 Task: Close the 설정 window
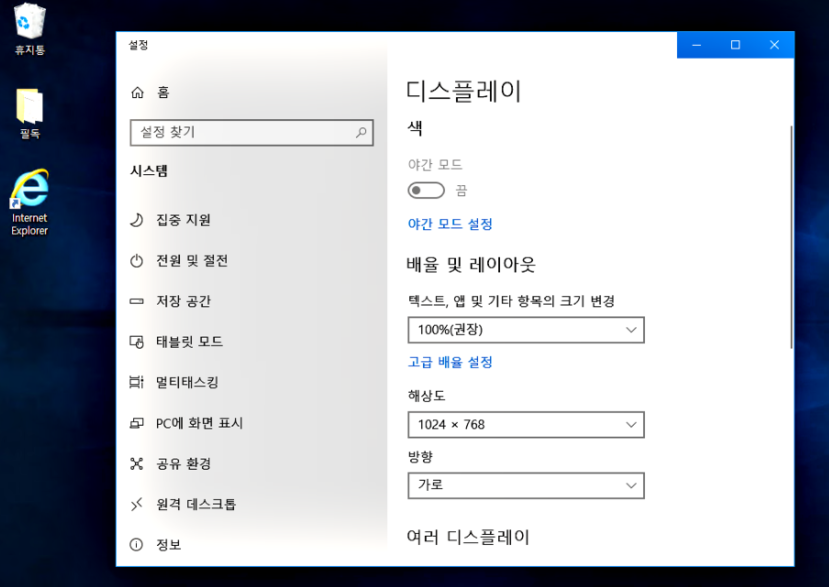775,45
